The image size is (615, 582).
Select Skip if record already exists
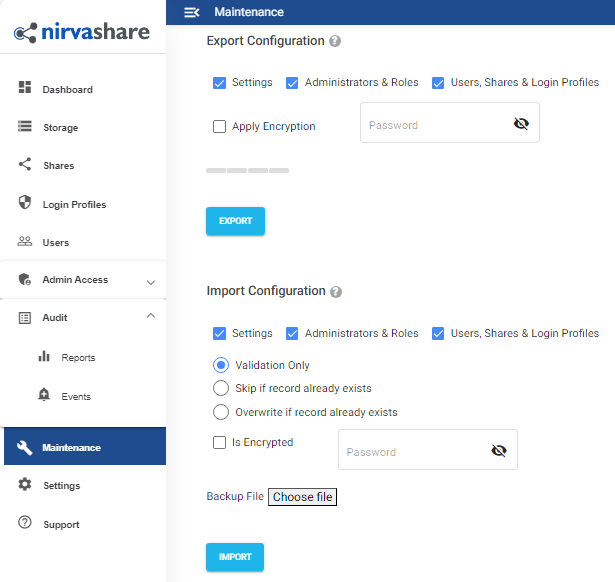coord(221,388)
